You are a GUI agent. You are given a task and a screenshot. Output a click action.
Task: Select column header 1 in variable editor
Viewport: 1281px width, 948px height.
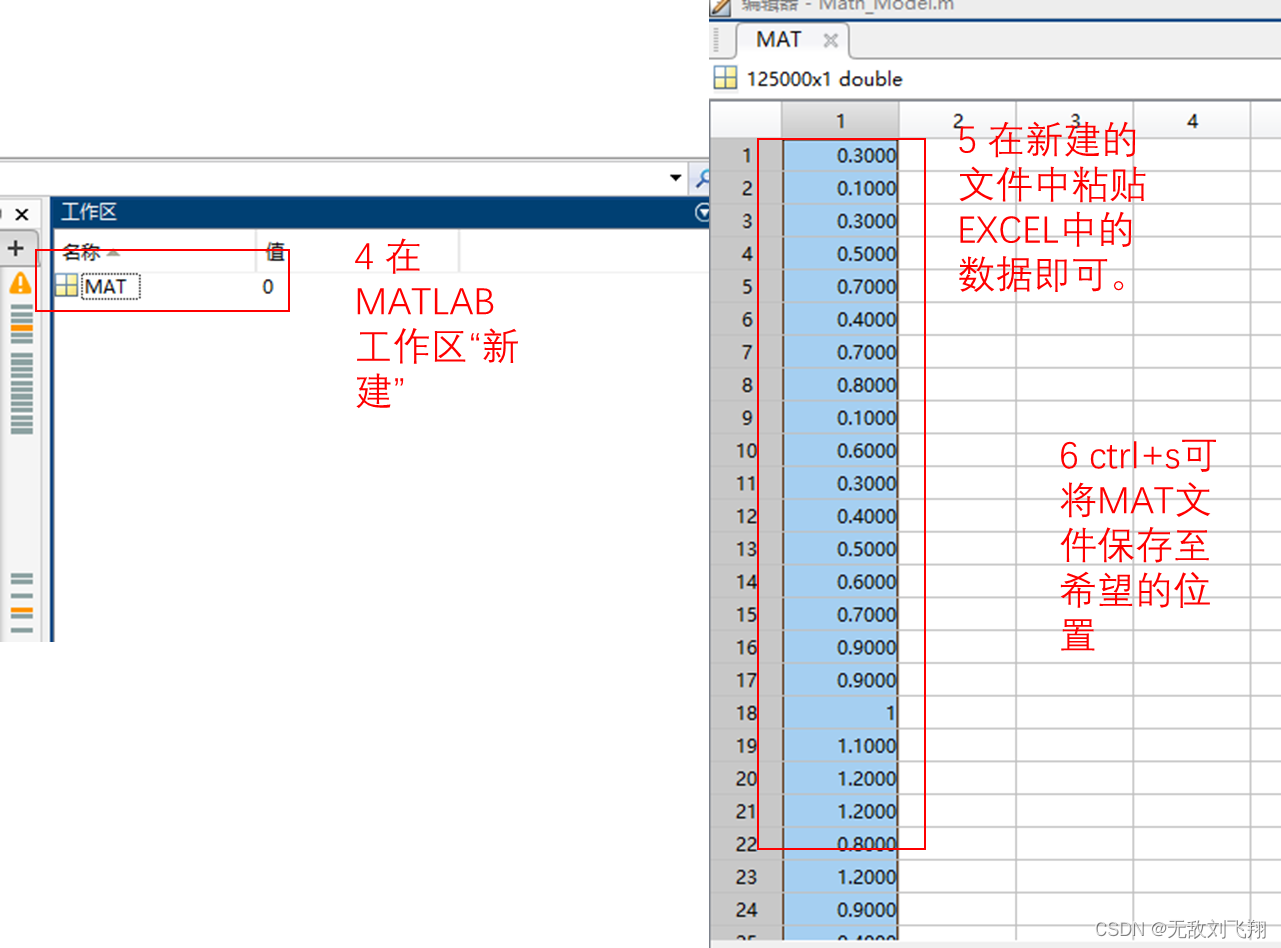point(840,120)
